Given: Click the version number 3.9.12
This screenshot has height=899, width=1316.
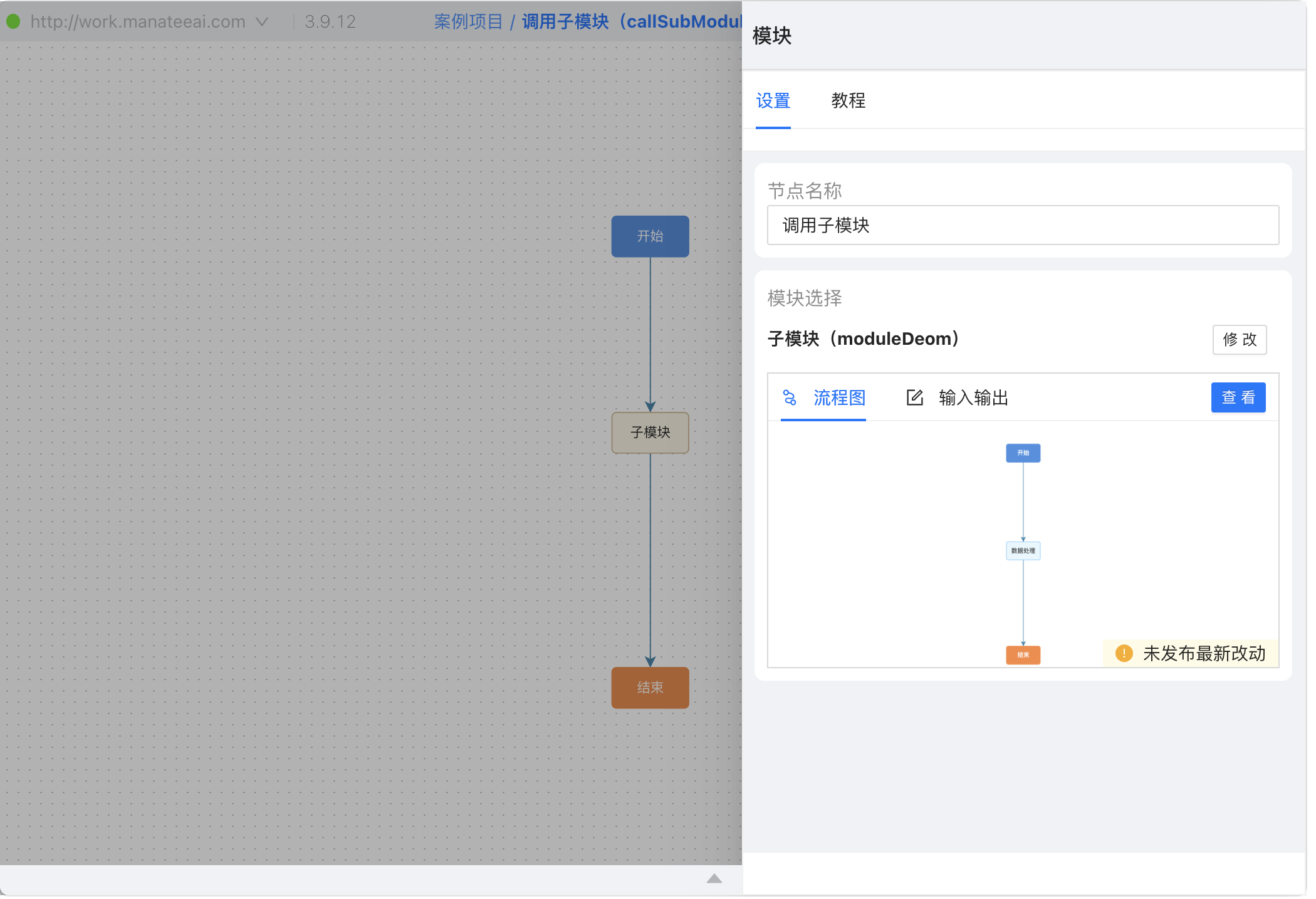Looking at the screenshot, I should click(x=330, y=22).
